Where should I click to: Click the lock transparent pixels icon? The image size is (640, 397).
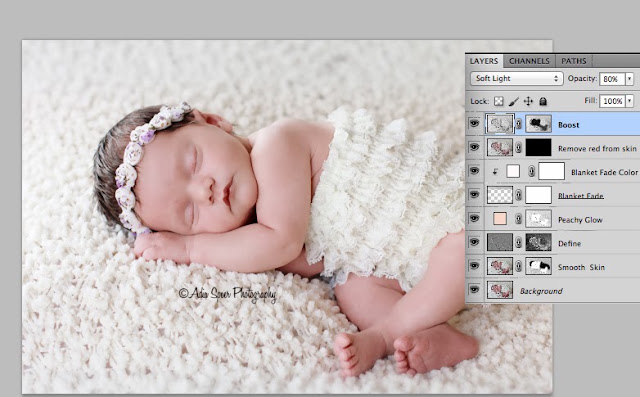click(498, 101)
